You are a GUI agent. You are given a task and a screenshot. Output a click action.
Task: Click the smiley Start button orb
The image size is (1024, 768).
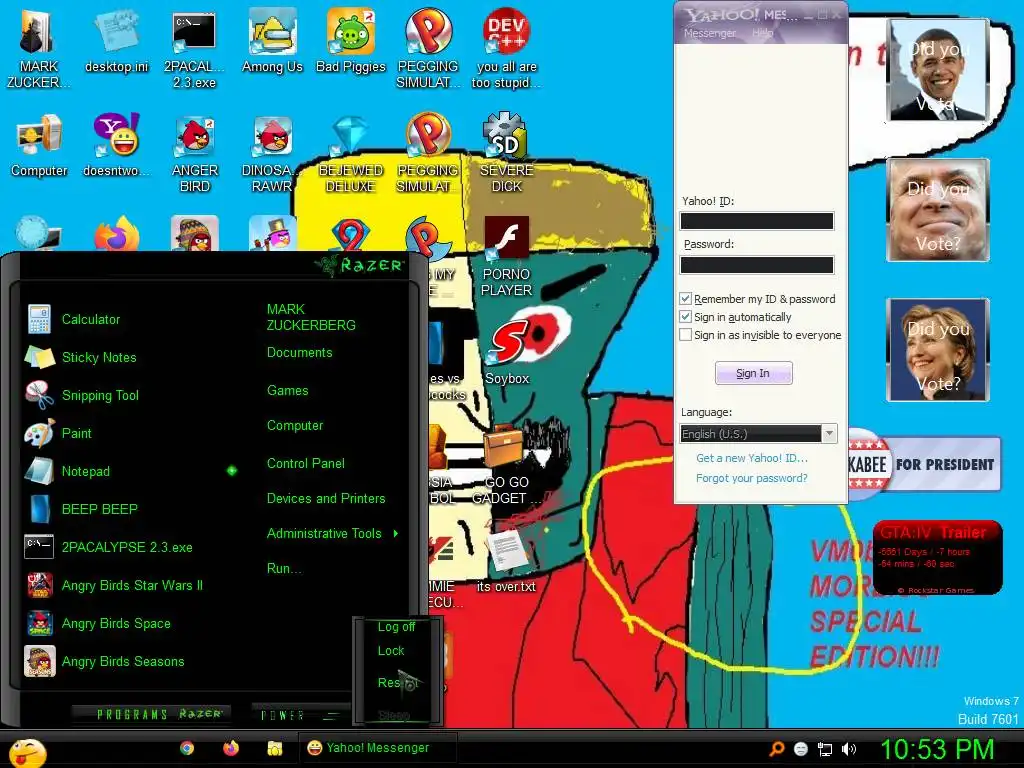coord(26,752)
